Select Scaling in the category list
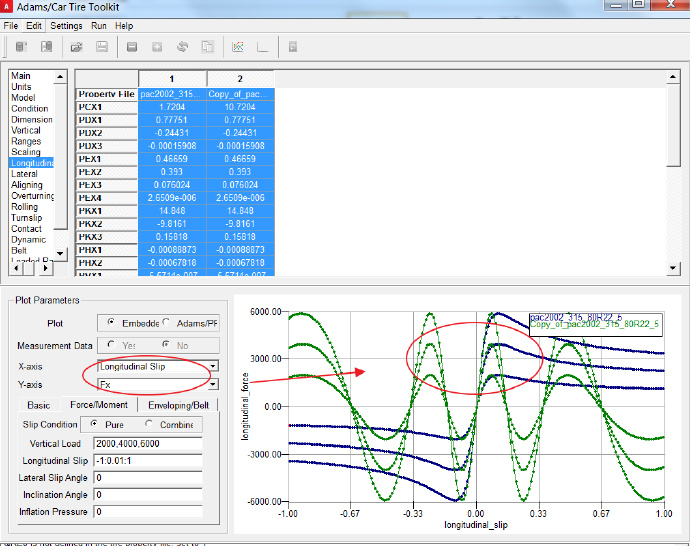 (x=26, y=152)
